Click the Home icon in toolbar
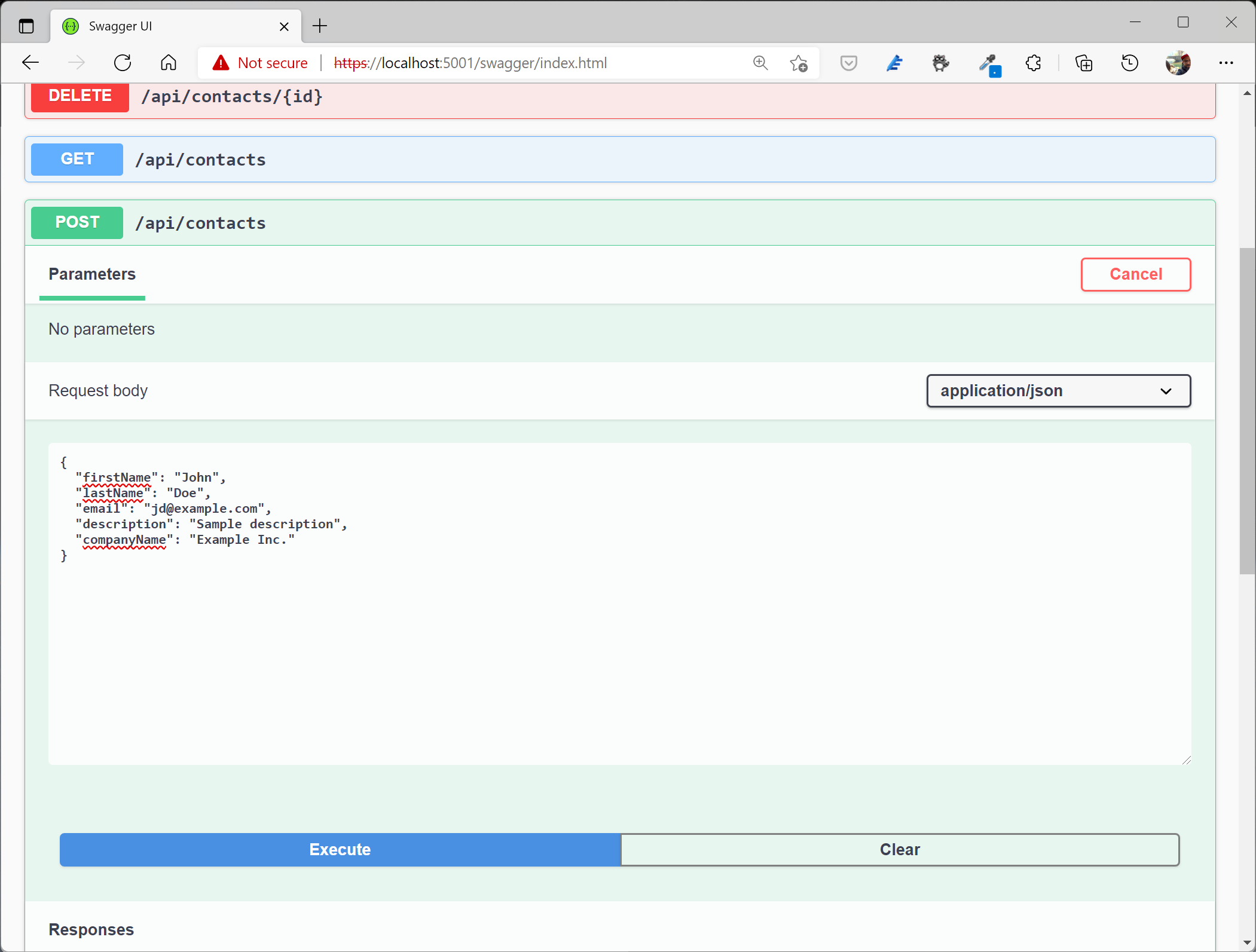This screenshot has height=952, width=1256. pyautogui.click(x=169, y=63)
